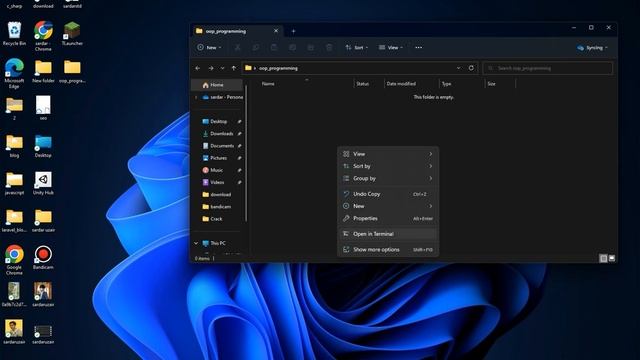Select the Microsoft Edge desktop icon
Viewport: 640px width, 360px height.
(x=14, y=73)
